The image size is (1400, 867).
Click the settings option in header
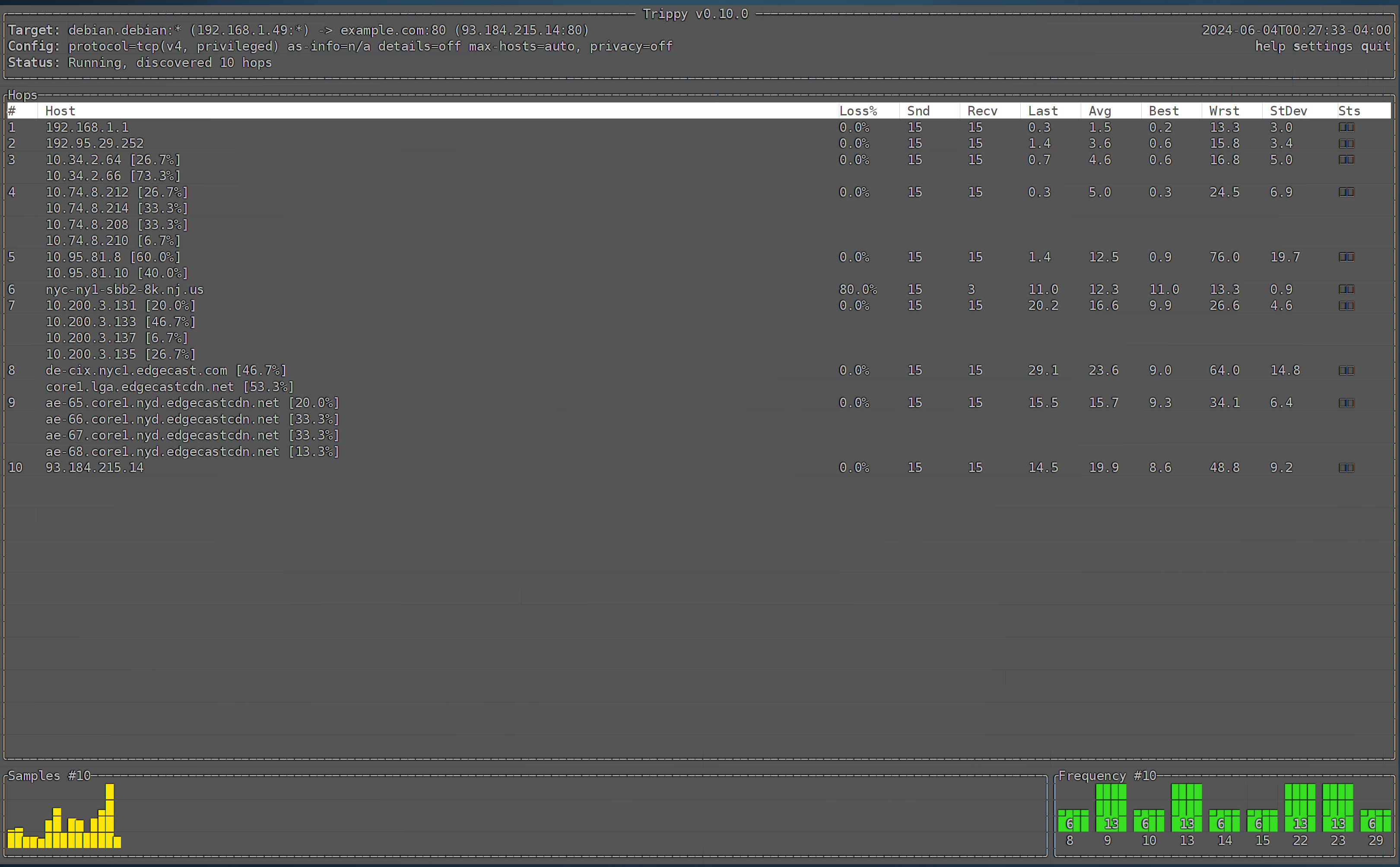(x=1322, y=46)
